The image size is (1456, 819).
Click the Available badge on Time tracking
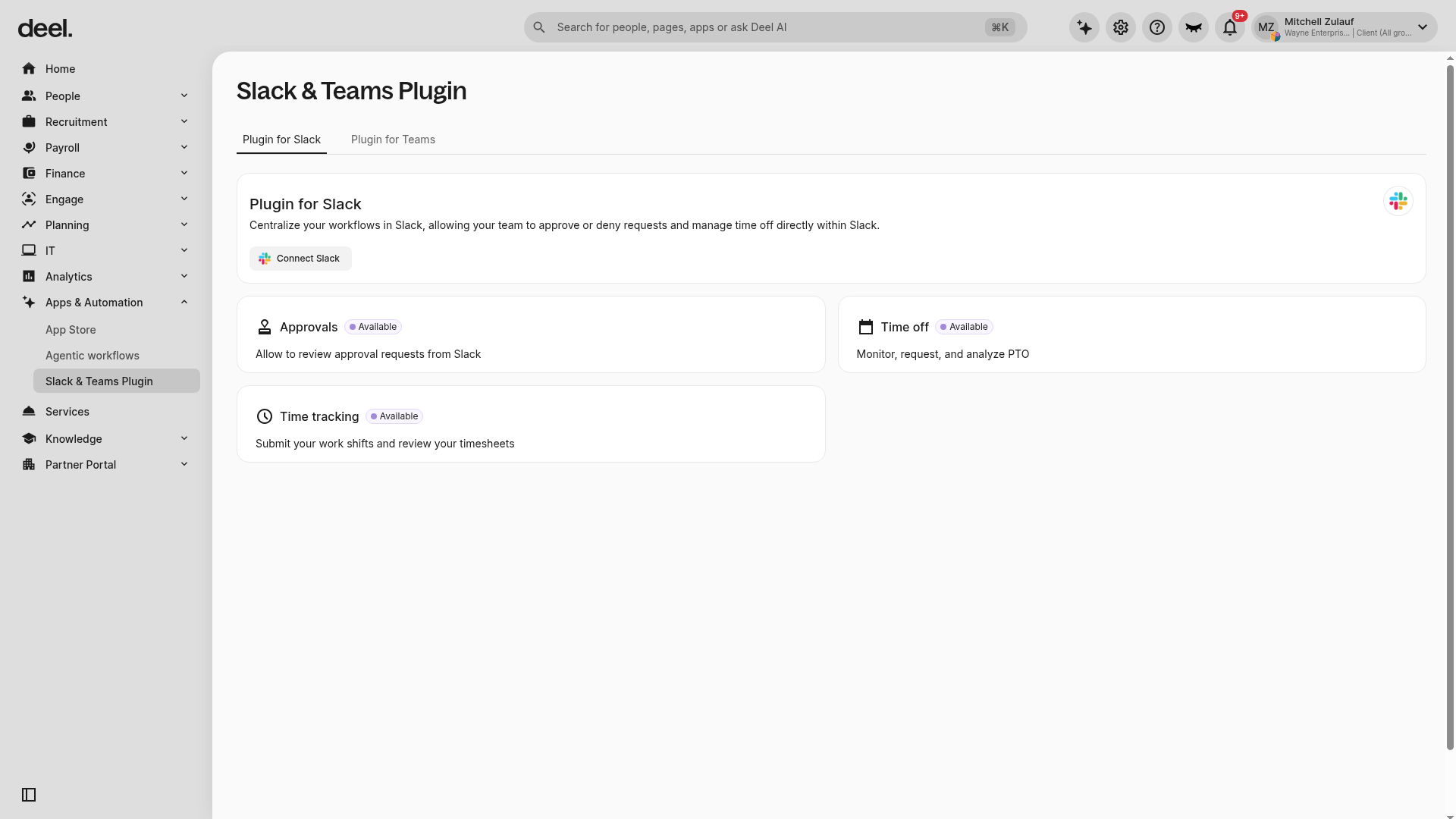[x=394, y=416]
